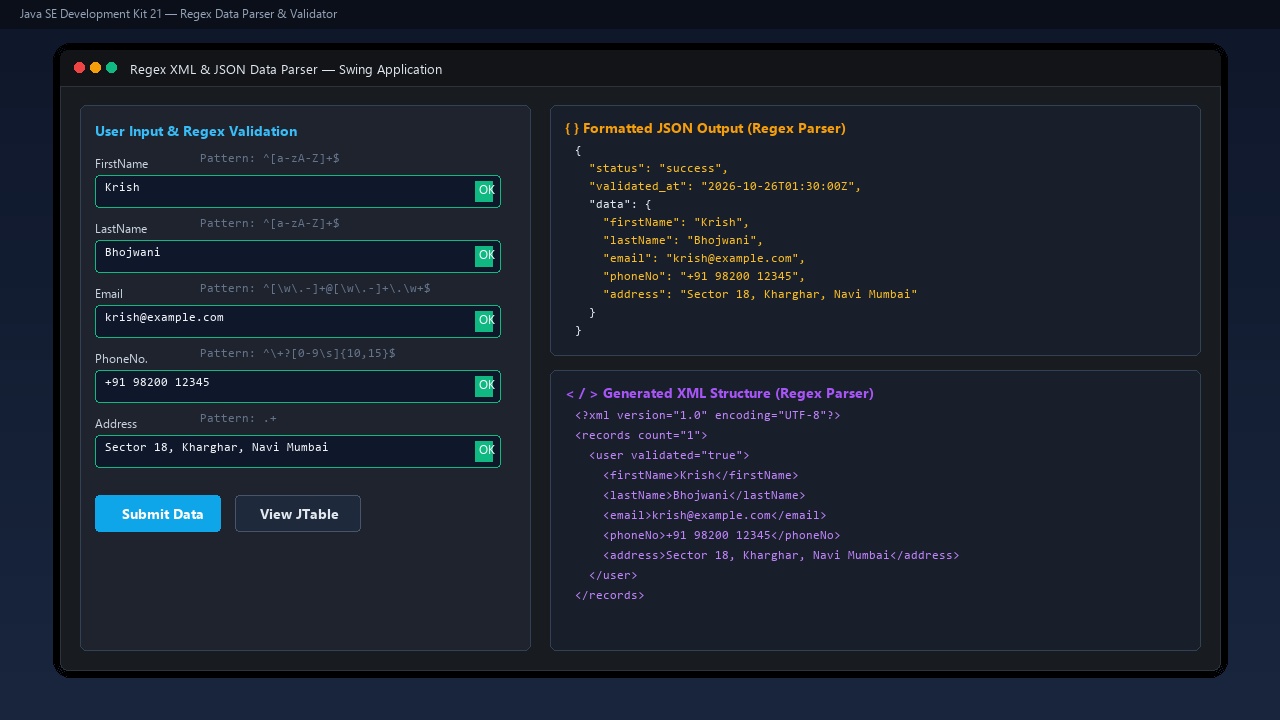Image resolution: width=1280 pixels, height=720 pixels.
Task: Click the red window close dot
Action: point(80,68)
